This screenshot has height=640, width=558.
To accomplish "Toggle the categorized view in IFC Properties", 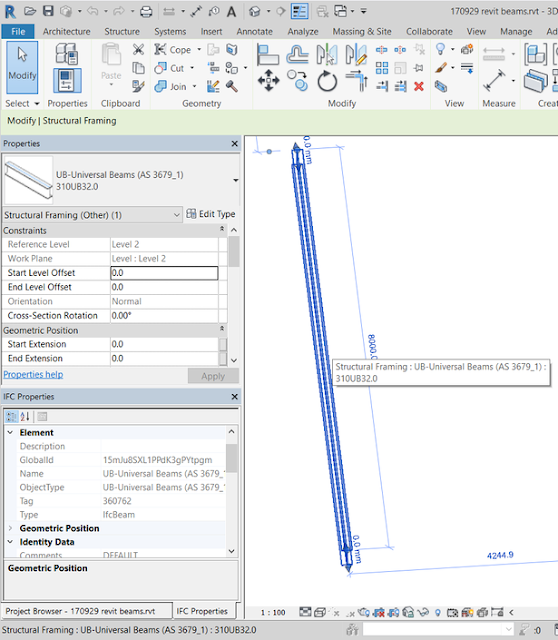I will click(11, 416).
